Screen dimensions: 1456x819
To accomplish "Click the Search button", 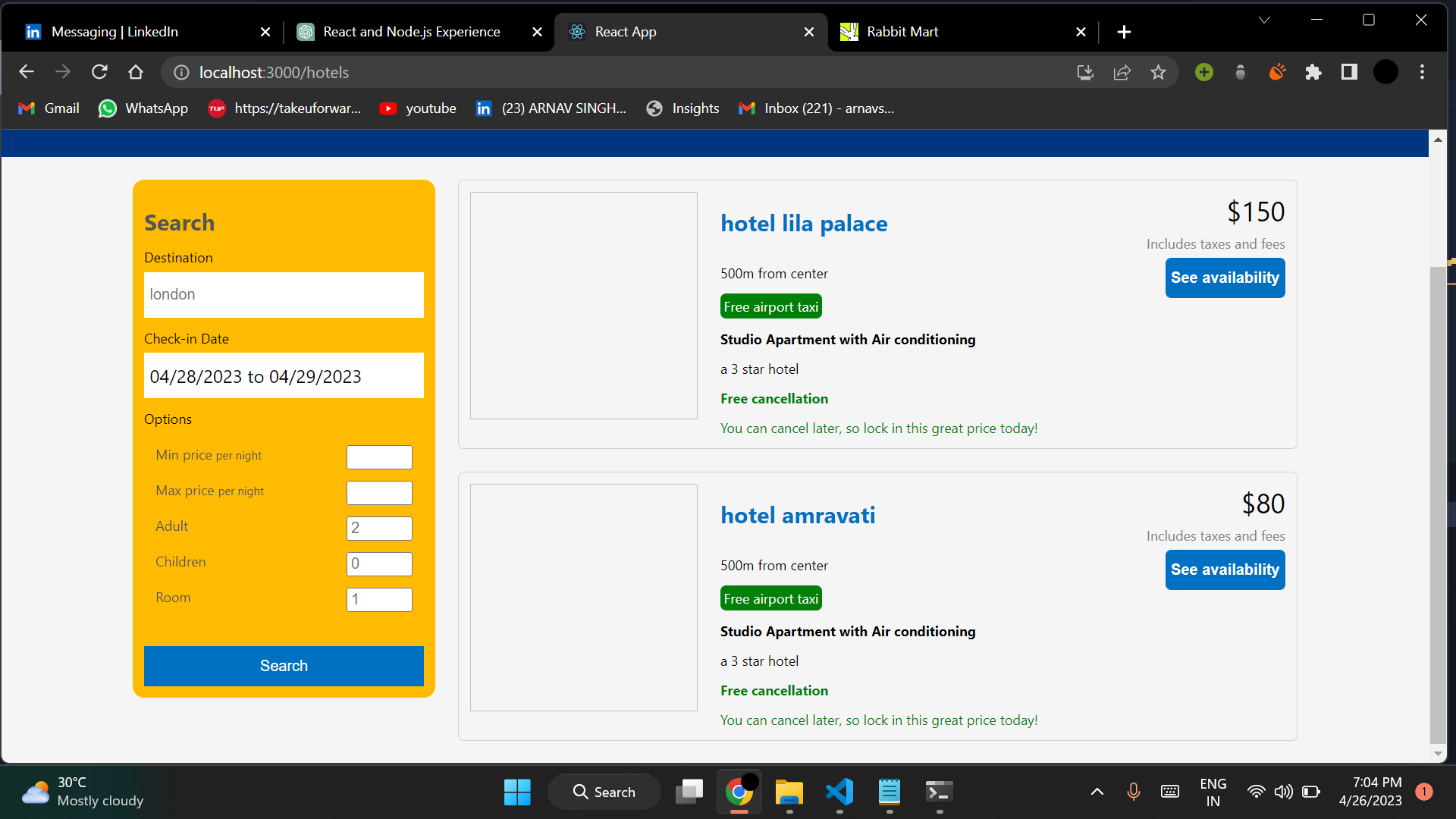I will point(284,666).
